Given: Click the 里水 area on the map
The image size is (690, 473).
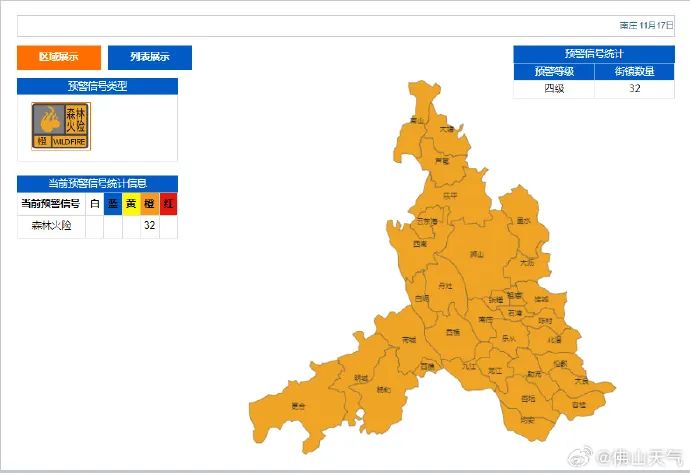Looking at the screenshot, I should [523, 221].
